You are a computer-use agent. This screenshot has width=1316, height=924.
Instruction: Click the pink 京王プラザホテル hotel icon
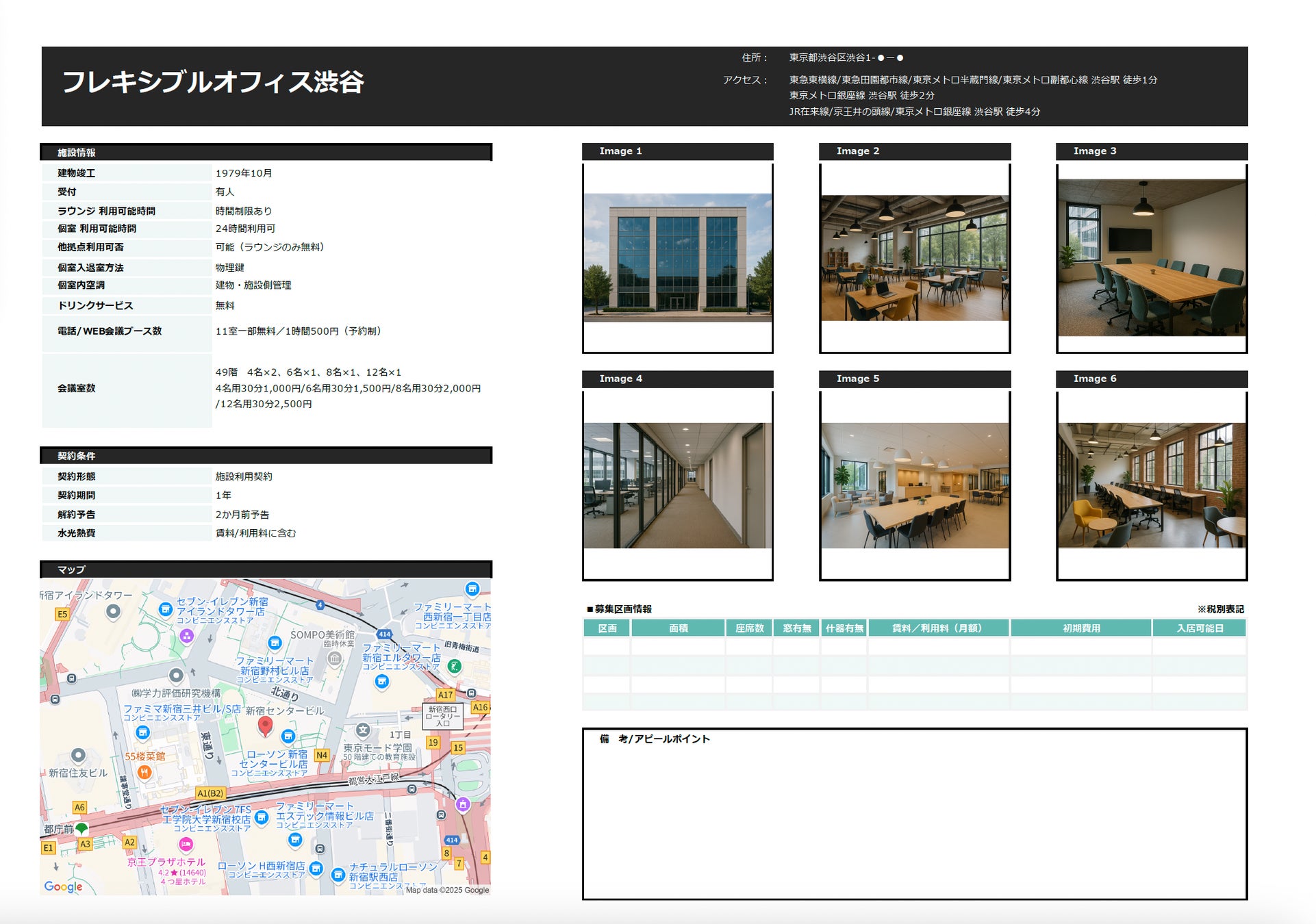click(186, 845)
